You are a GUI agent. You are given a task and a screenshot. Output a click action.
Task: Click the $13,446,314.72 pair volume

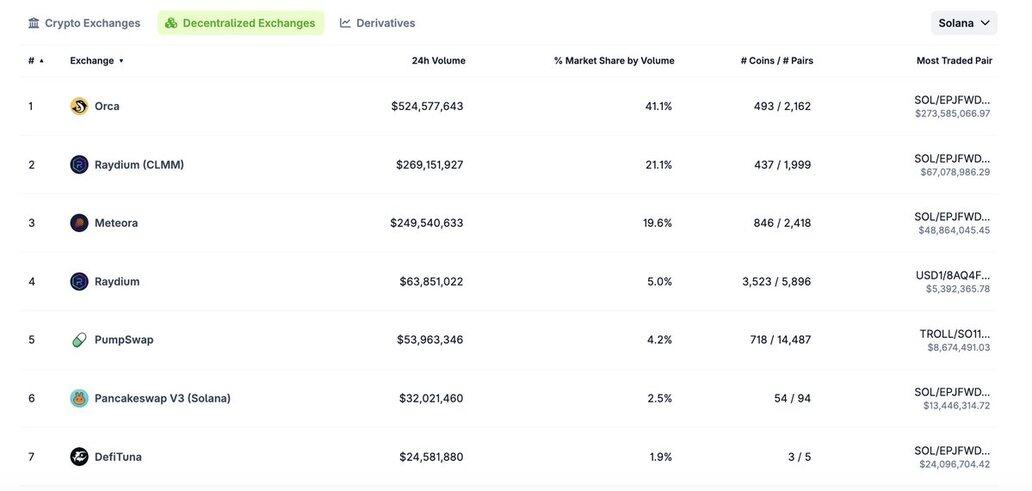click(x=957, y=406)
